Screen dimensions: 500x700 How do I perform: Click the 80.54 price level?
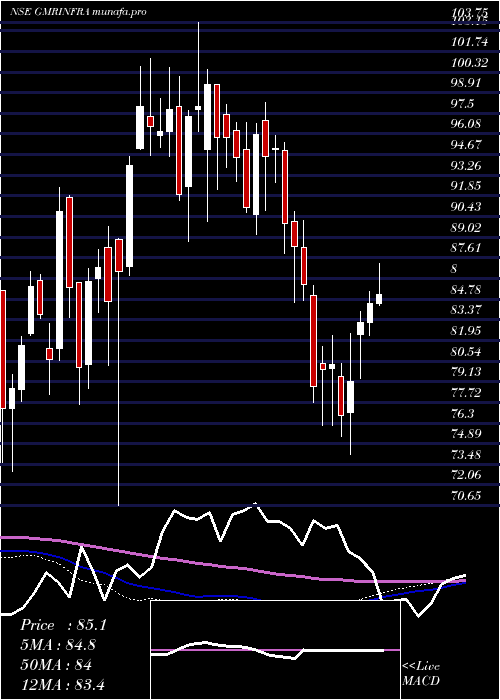click(466, 352)
